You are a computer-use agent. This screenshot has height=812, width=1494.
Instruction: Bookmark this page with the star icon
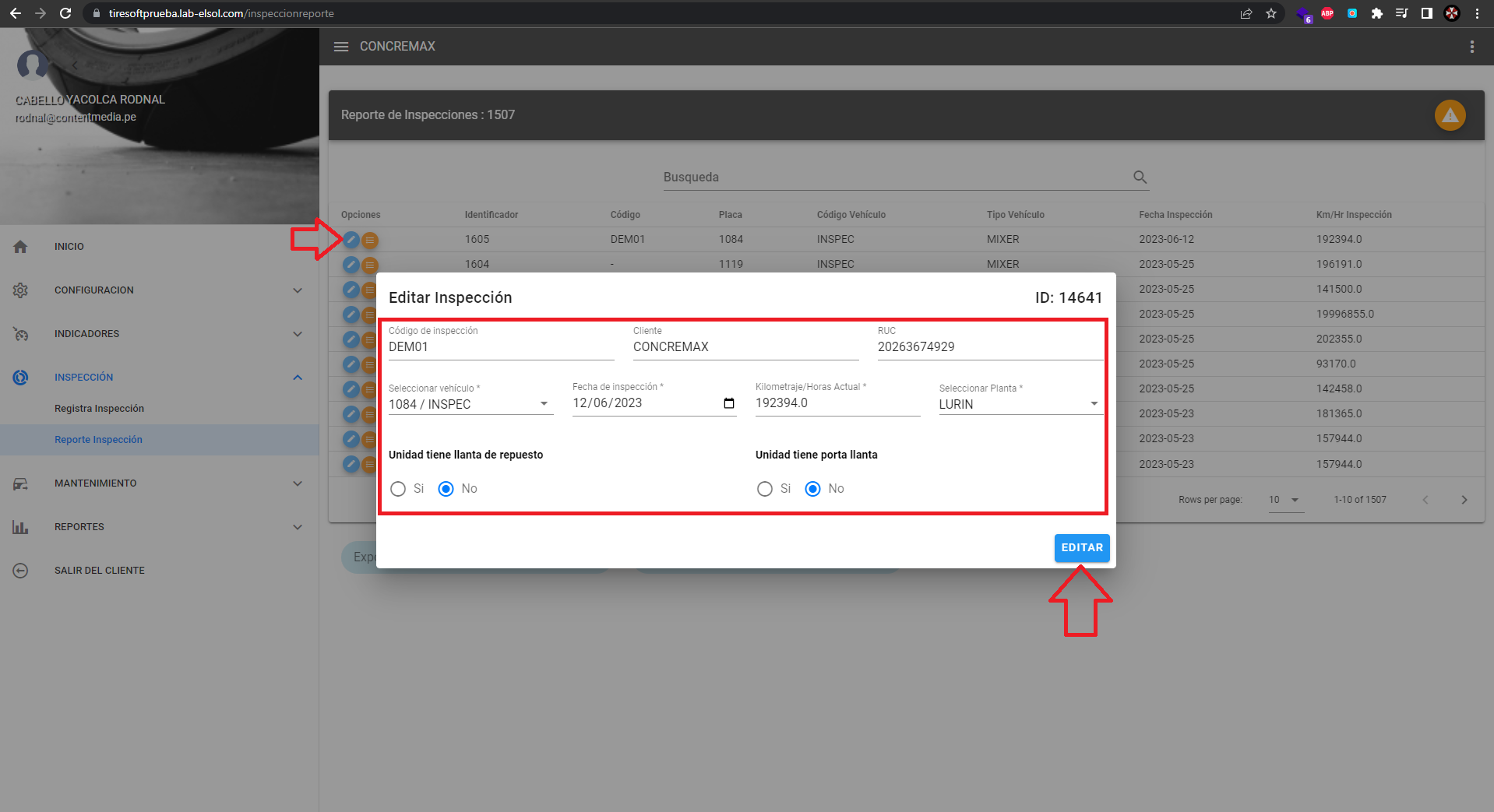point(1271,13)
